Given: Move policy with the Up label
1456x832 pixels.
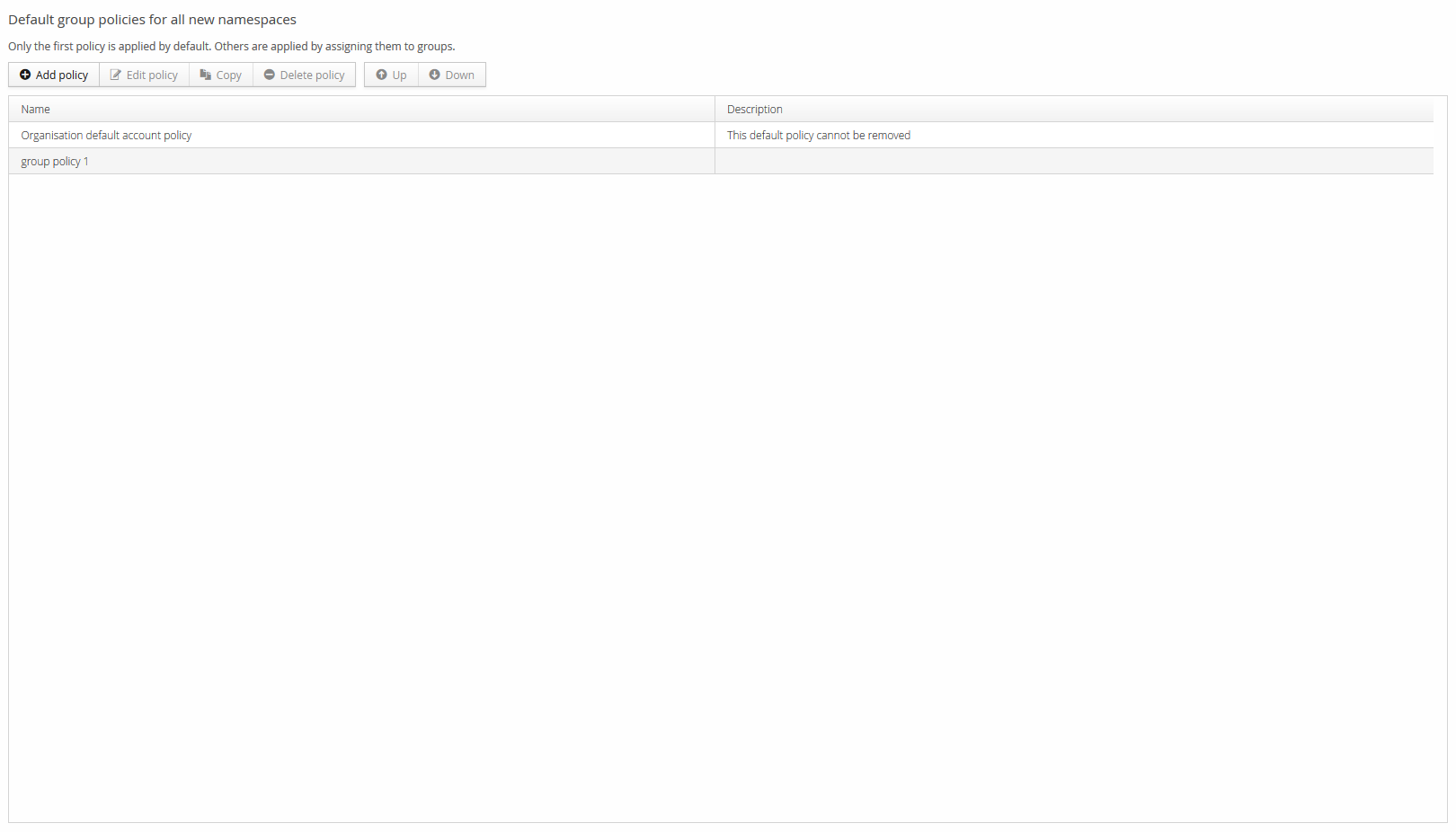Looking at the screenshot, I should pos(399,75).
